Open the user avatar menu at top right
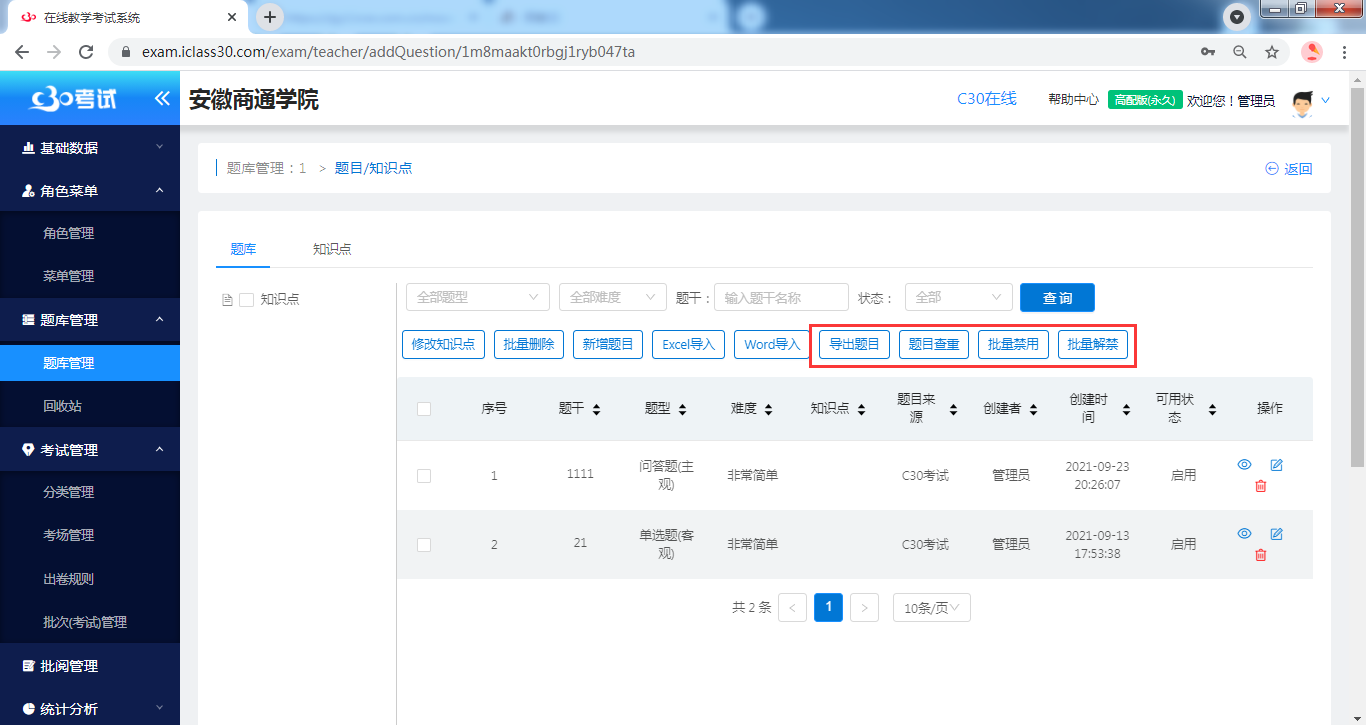Image resolution: width=1366 pixels, height=725 pixels. [x=1302, y=101]
